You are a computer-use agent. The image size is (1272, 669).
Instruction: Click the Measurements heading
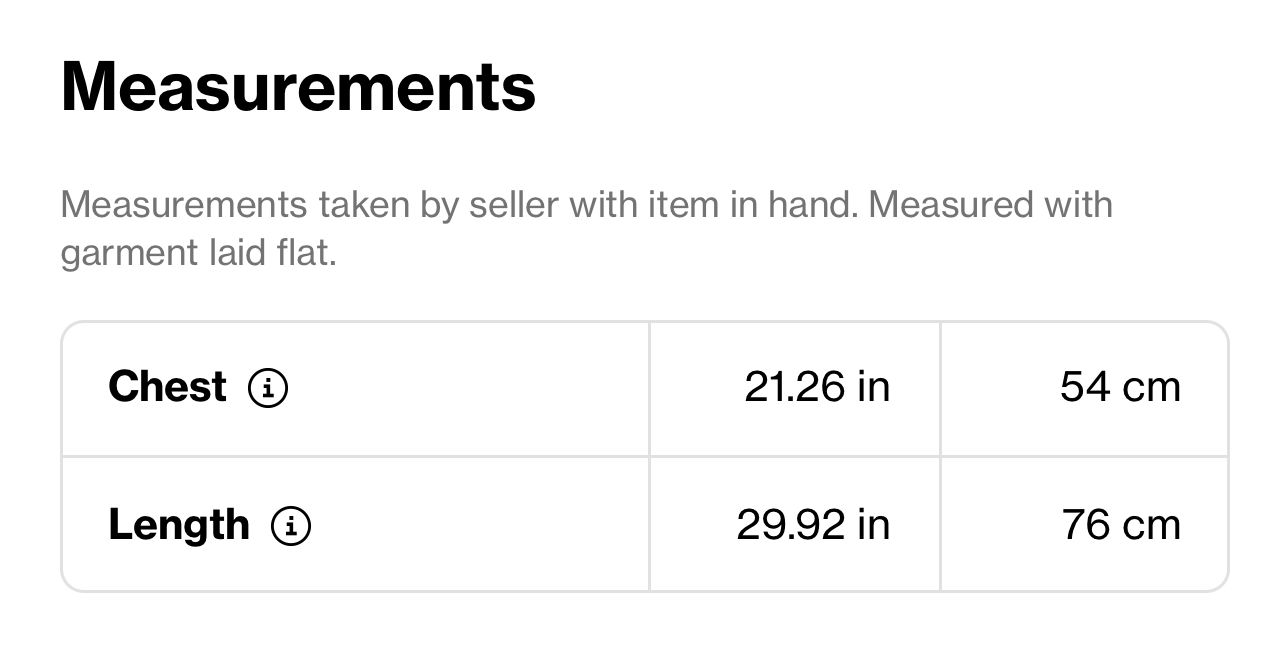click(298, 86)
